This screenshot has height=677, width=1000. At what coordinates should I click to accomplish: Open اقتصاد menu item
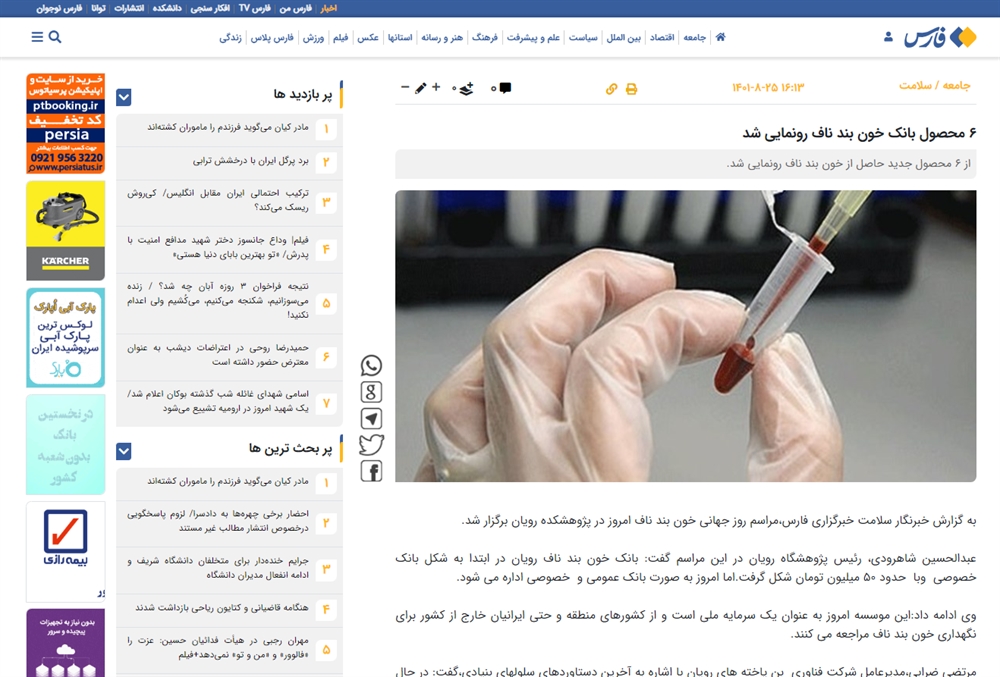tap(662, 38)
